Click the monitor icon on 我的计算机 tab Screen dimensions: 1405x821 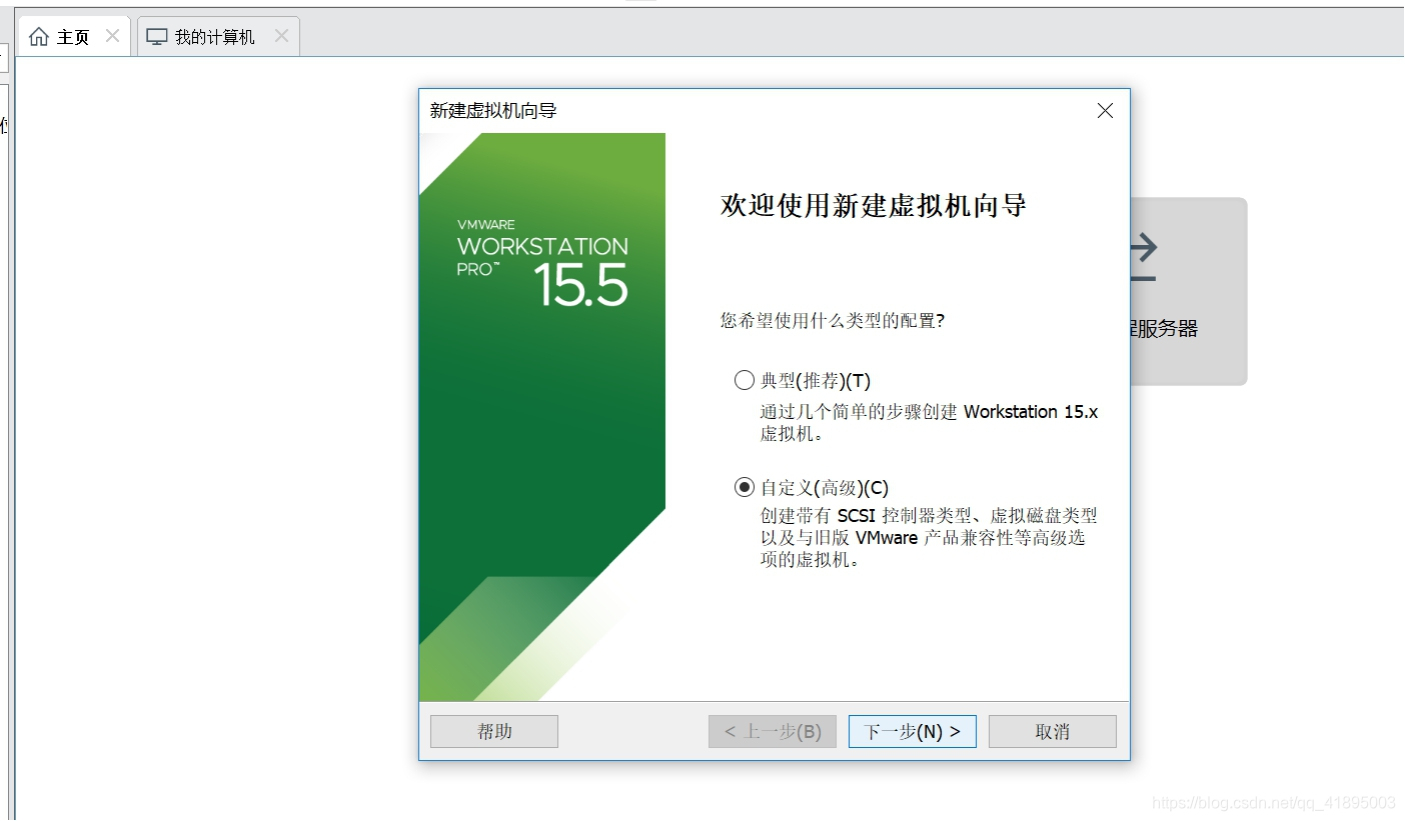click(157, 37)
